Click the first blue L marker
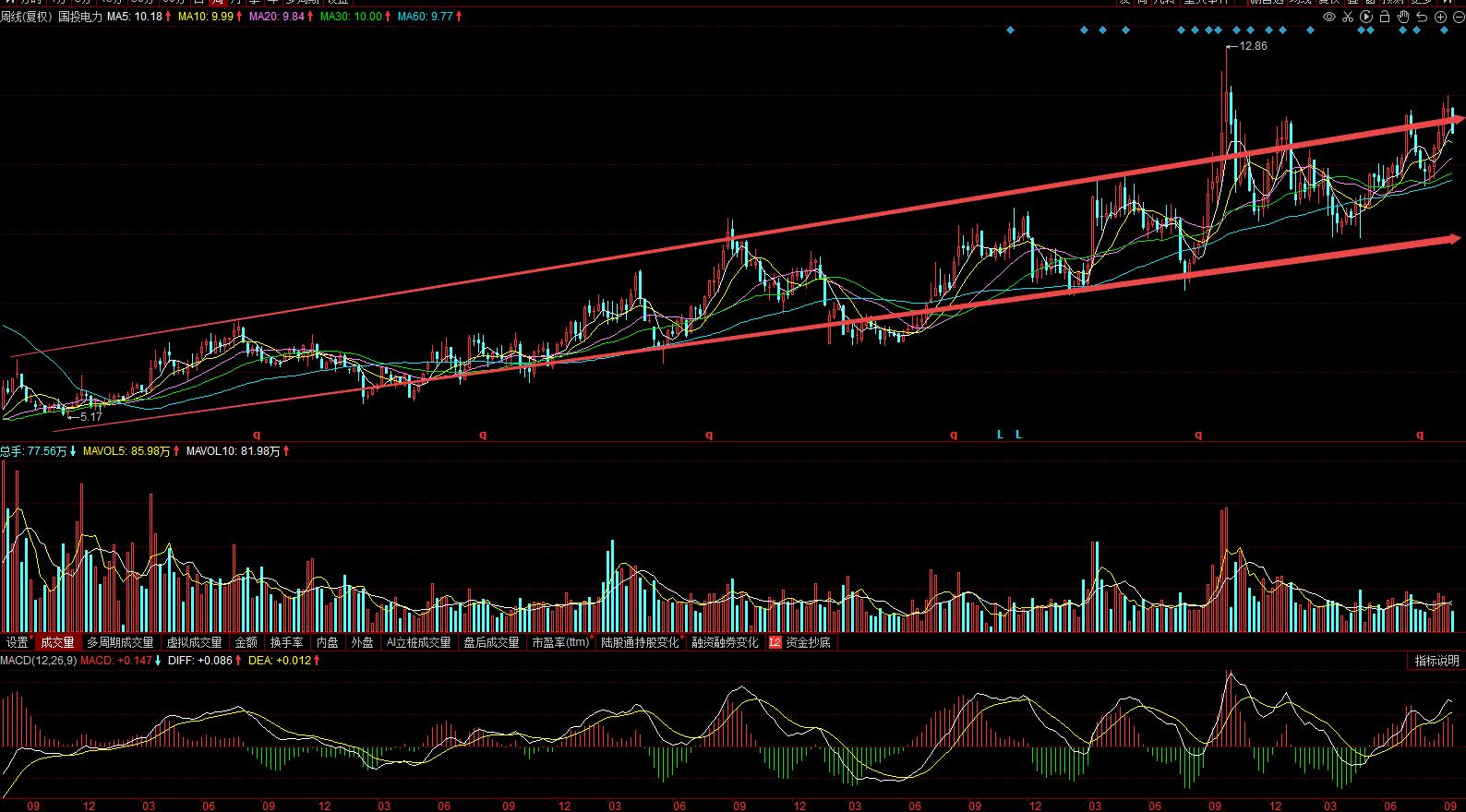 (x=1000, y=434)
